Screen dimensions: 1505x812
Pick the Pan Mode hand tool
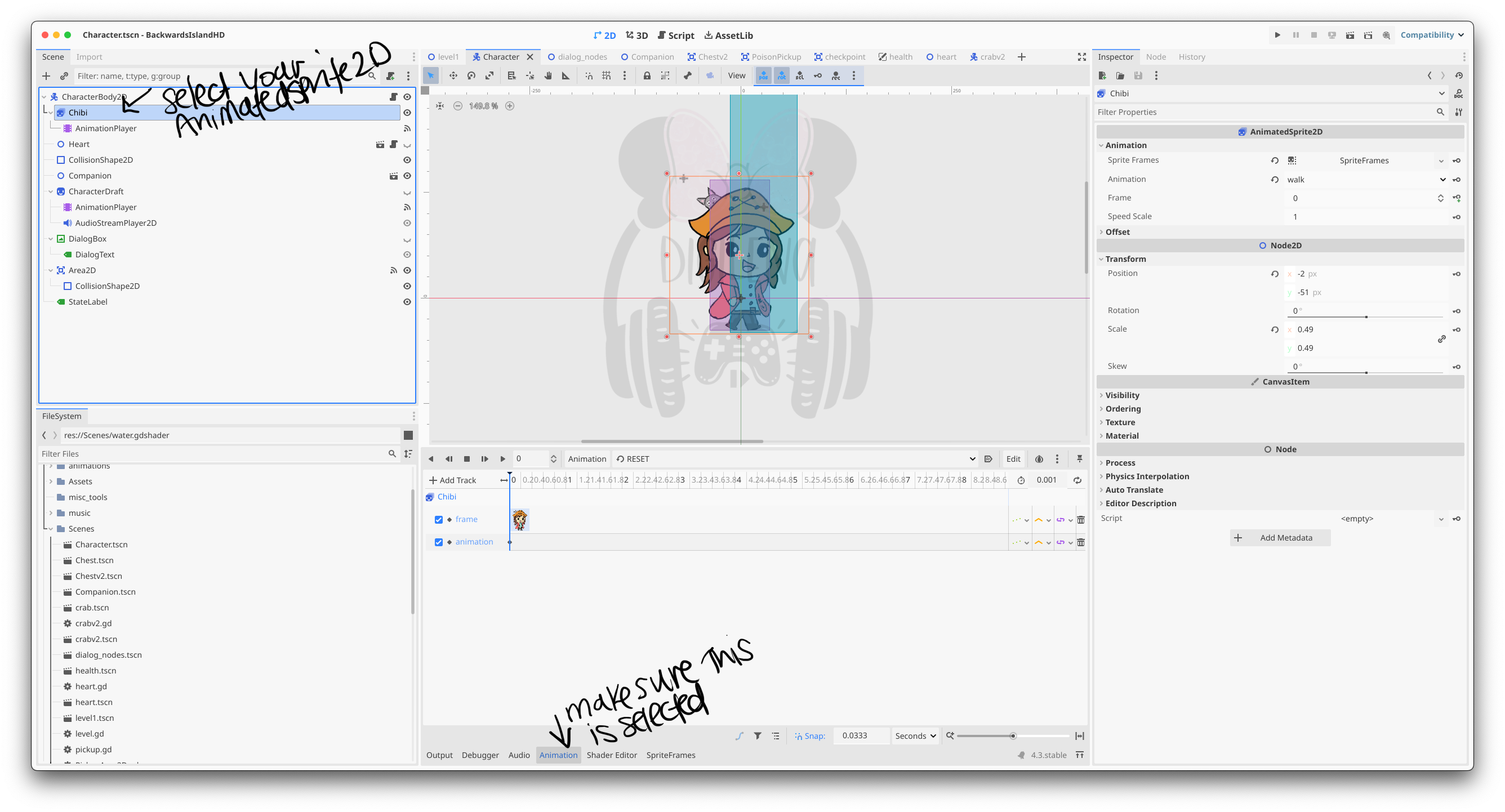click(548, 75)
